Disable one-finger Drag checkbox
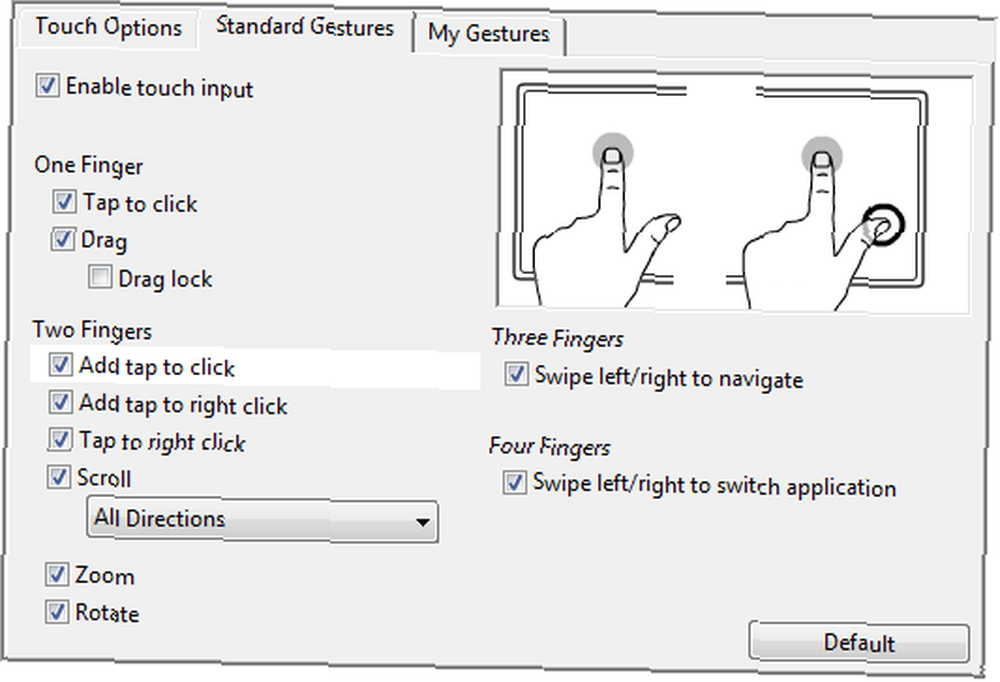The height and width of the screenshot is (682, 1000). pyautogui.click(x=62, y=239)
